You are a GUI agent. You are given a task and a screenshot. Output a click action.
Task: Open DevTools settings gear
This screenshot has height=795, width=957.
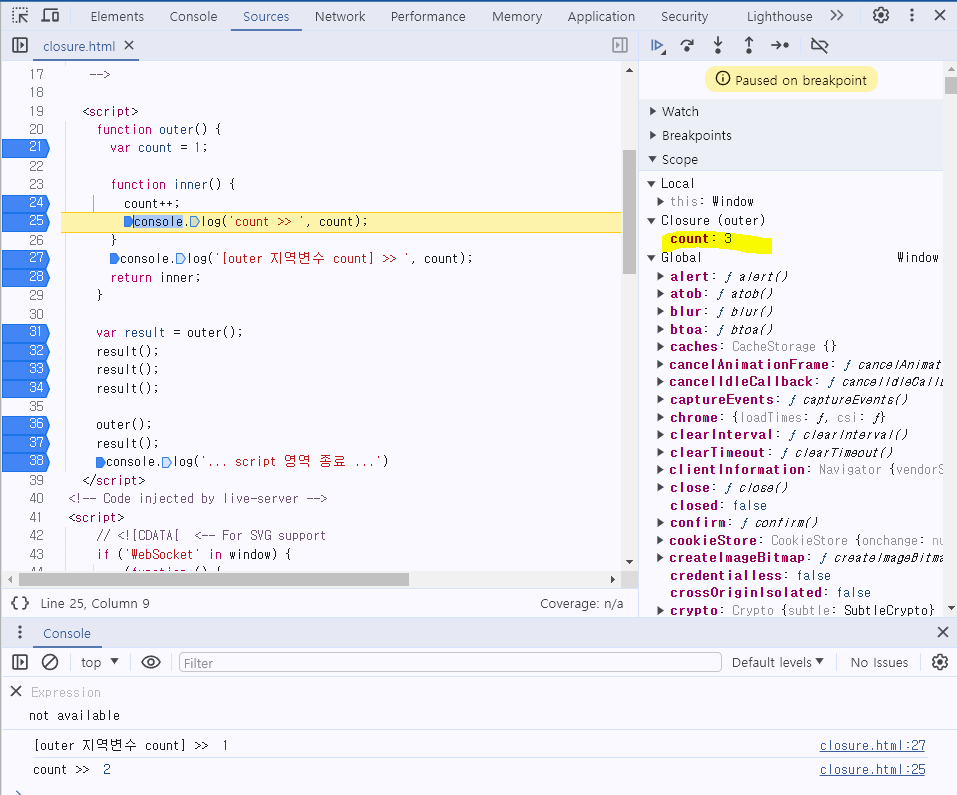(880, 15)
